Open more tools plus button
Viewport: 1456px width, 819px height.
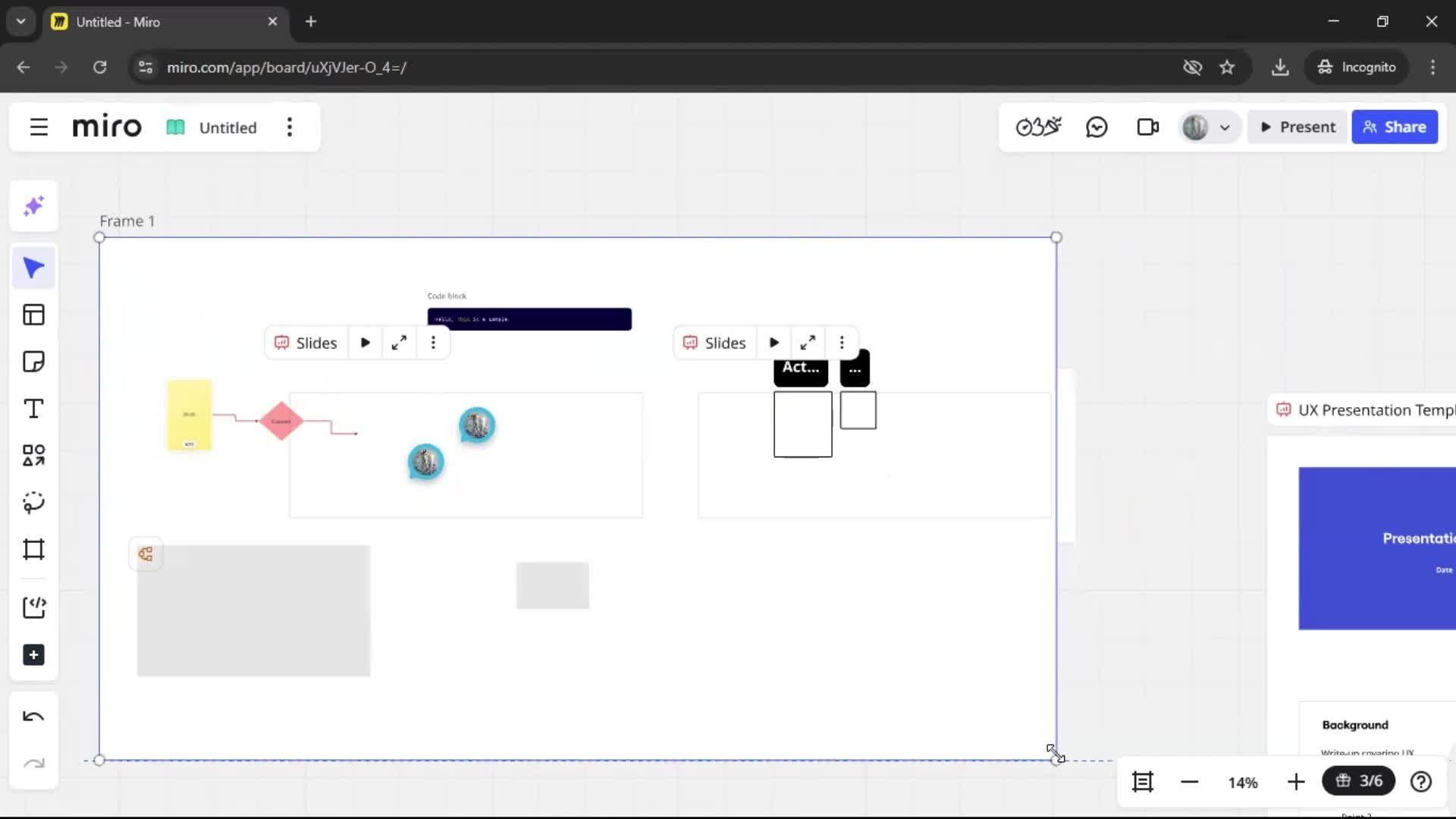click(34, 655)
